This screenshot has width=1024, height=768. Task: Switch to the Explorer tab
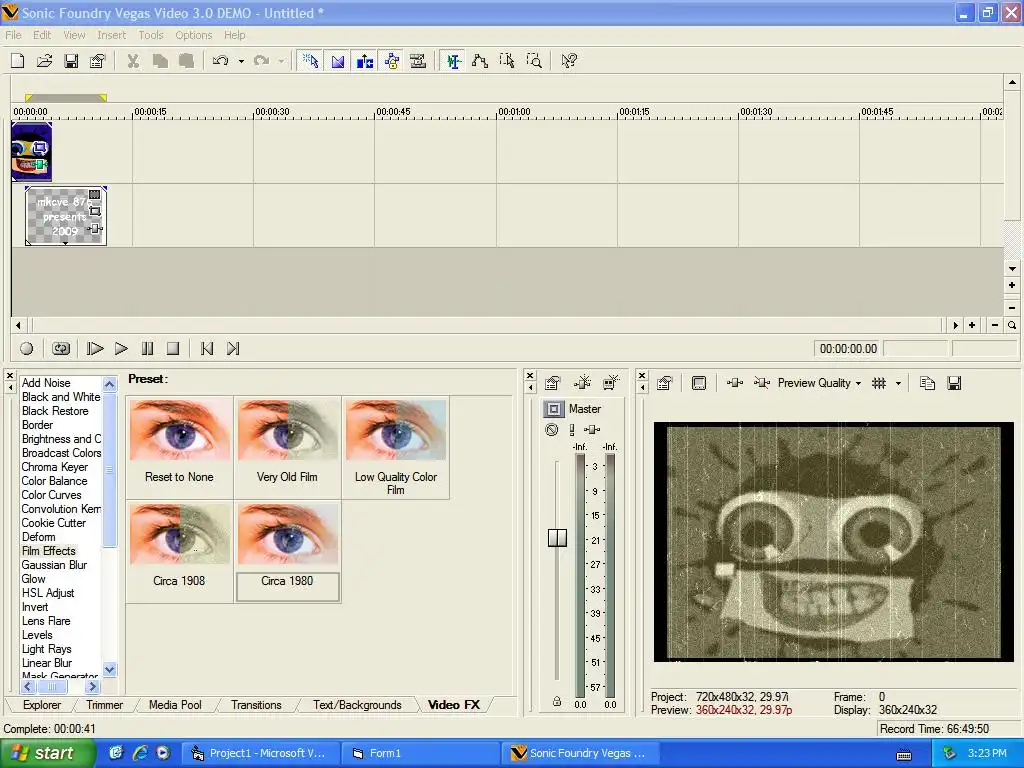(42, 705)
